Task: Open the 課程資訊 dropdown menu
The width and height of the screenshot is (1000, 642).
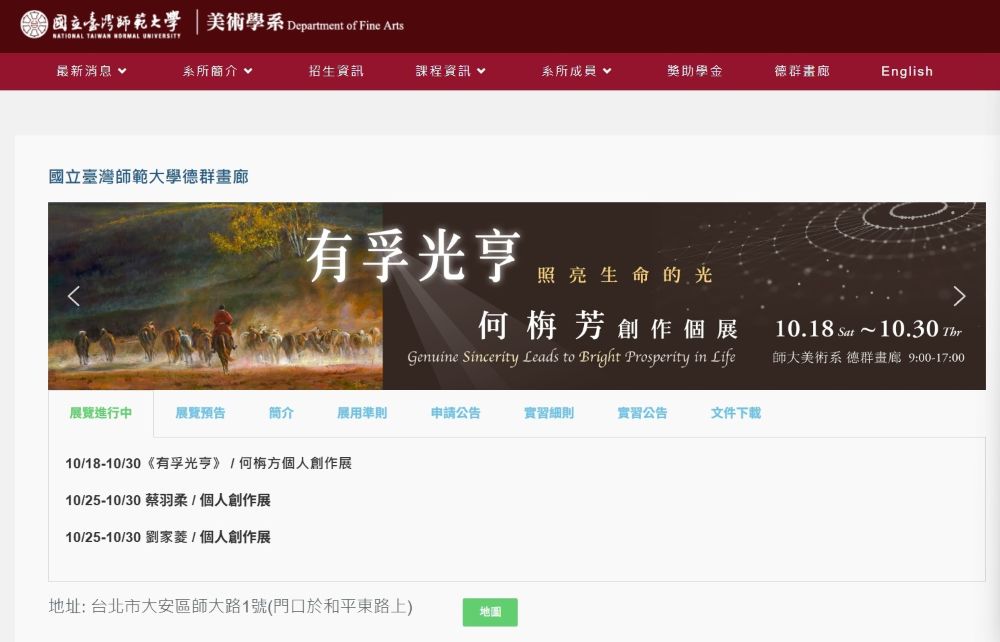Action: click(x=450, y=71)
